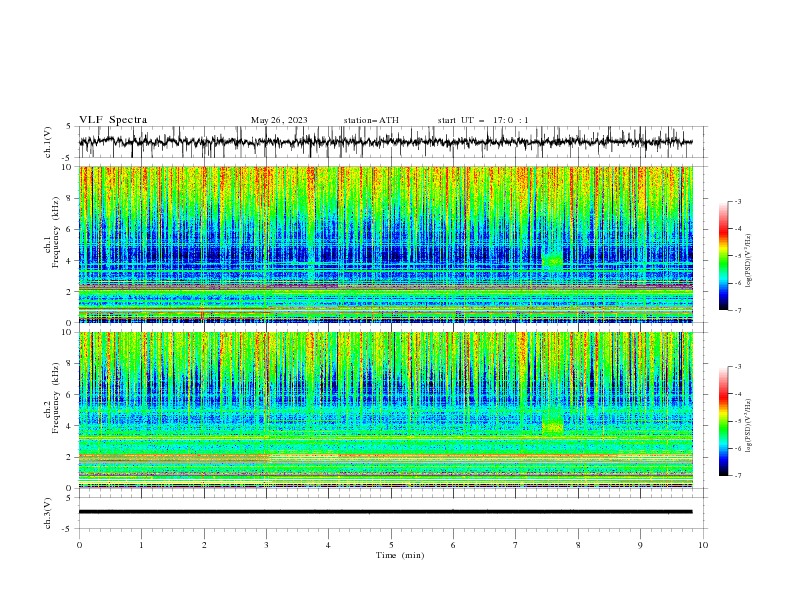Click the "-3" tick on upper color bar
The height and width of the screenshot is (612, 792).
[x=737, y=201]
